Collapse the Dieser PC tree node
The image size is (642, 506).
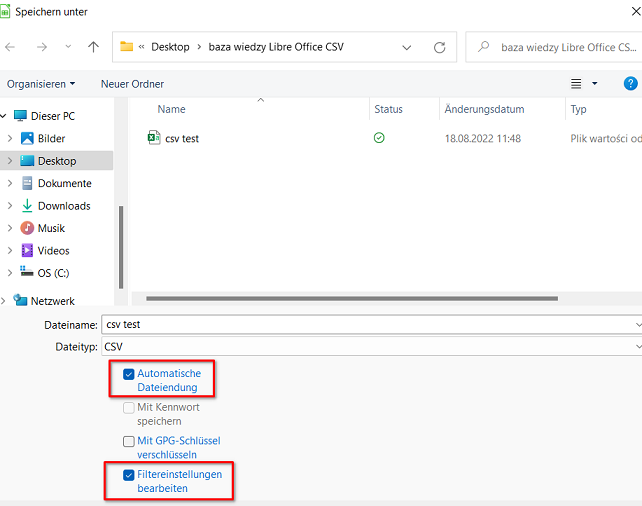pyautogui.click(x=3, y=116)
